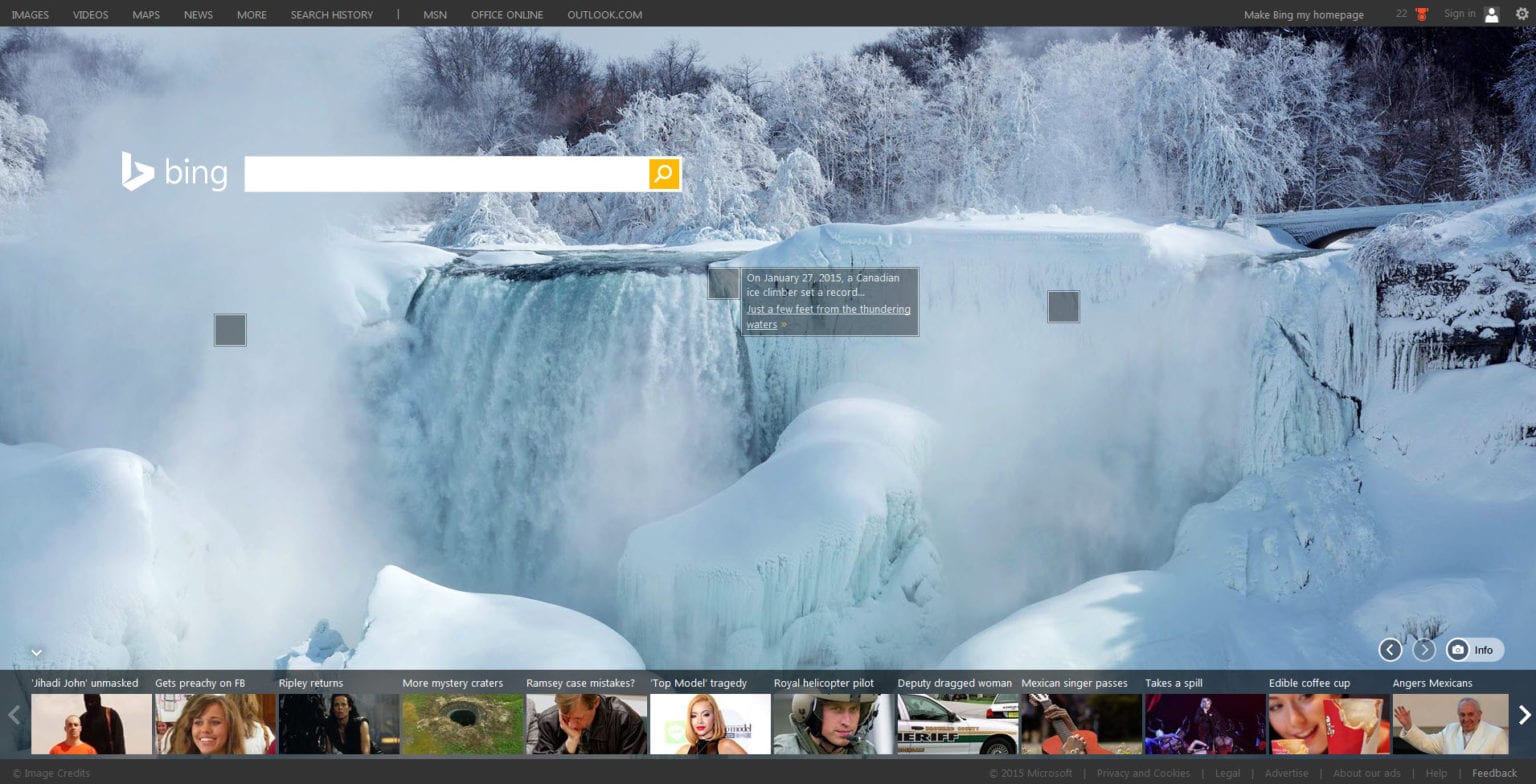This screenshot has height=784, width=1536.
Task: Click the search magnifier button
Action: [662, 173]
